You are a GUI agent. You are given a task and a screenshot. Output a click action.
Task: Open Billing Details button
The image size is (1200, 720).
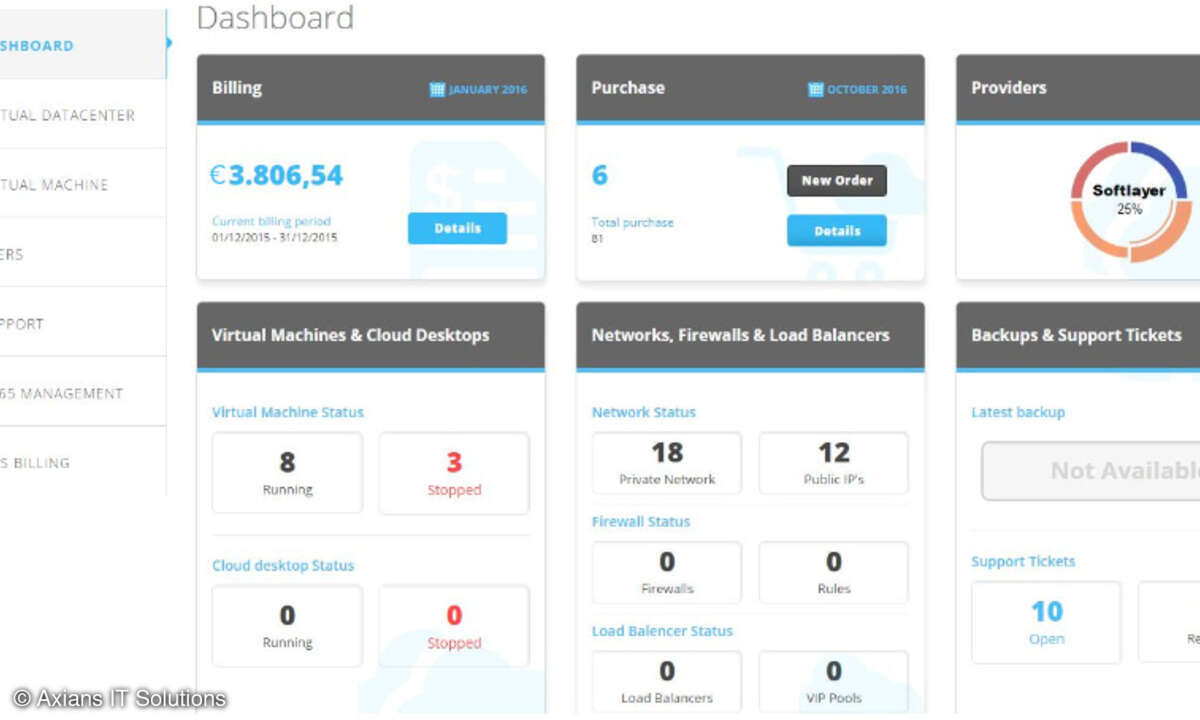[457, 228]
